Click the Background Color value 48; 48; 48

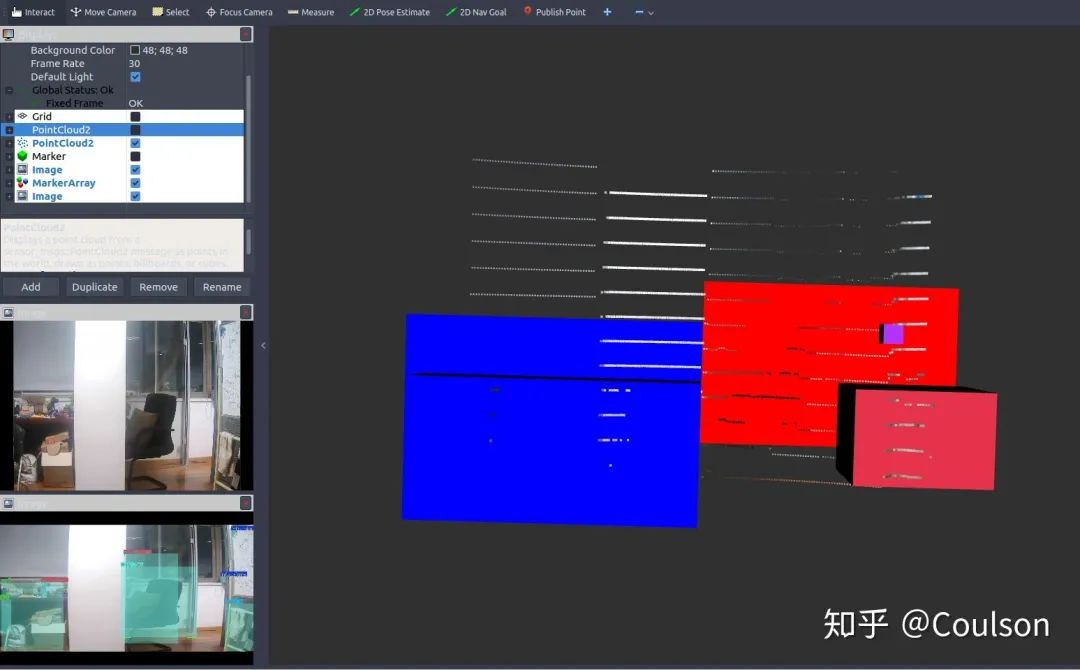pos(165,50)
